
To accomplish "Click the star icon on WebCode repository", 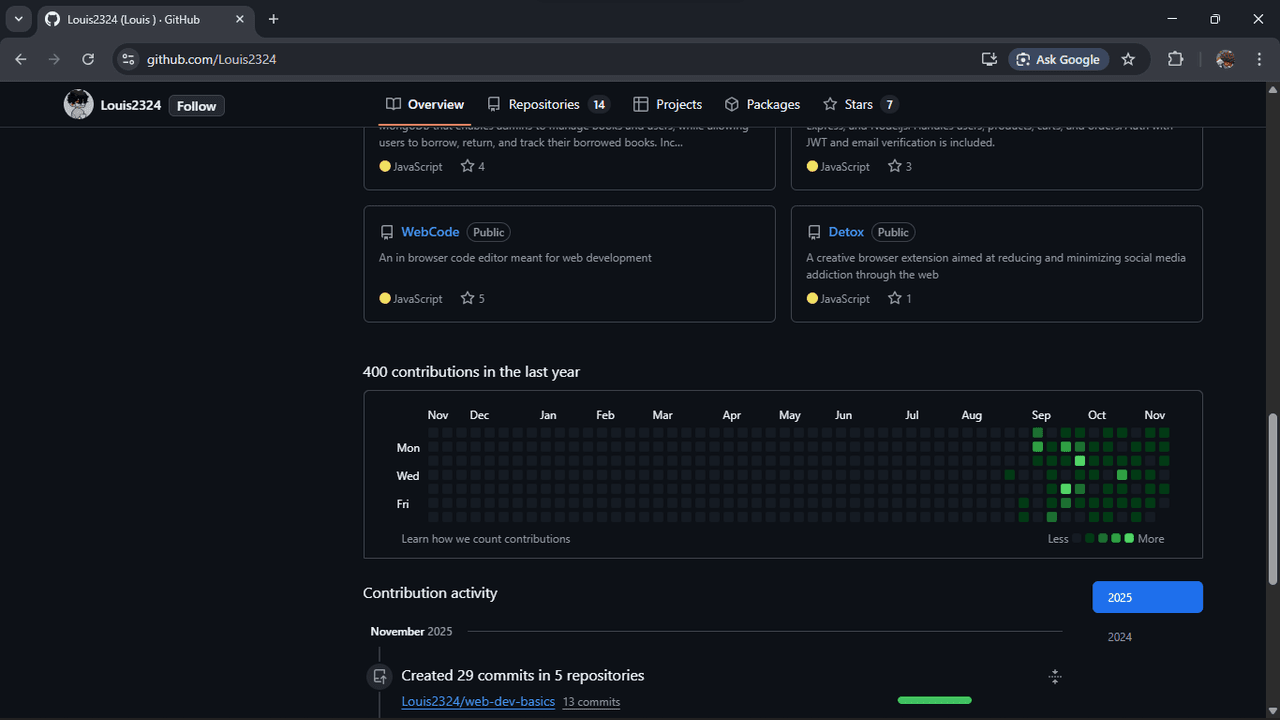I will pos(467,298).
